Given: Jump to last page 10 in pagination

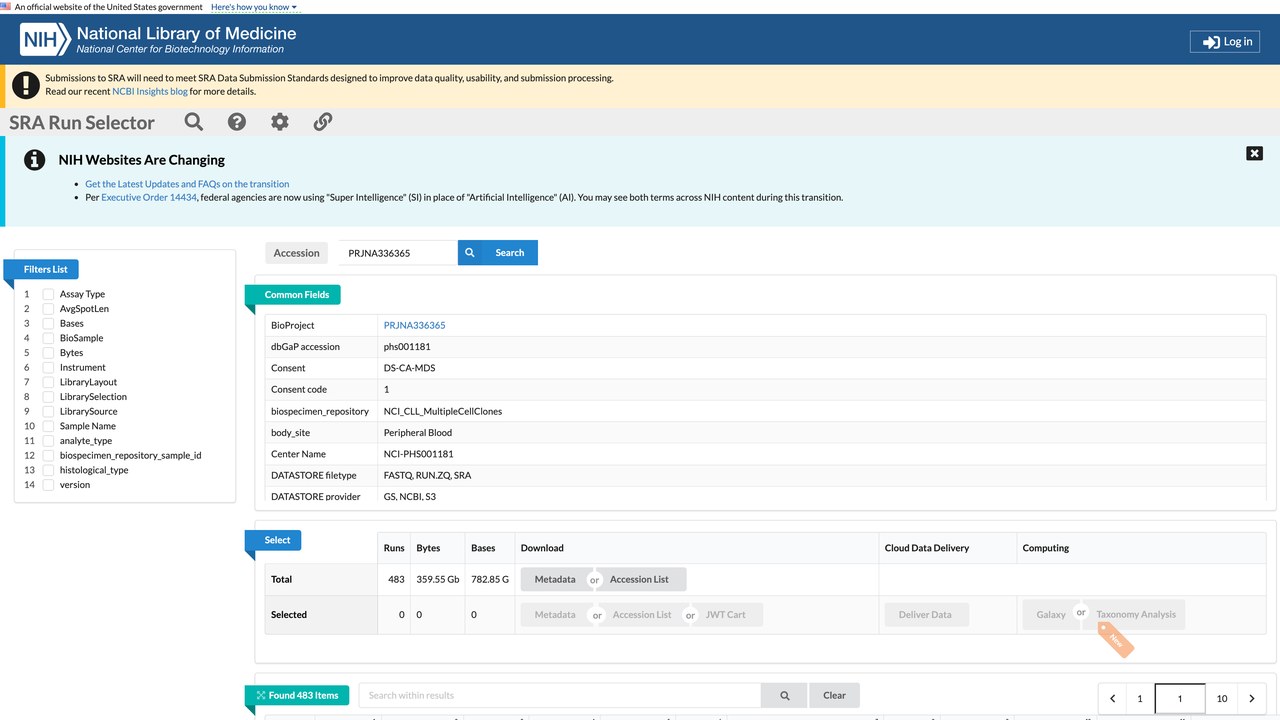Looking at the screenshot, I should [x=1222, y=699].
